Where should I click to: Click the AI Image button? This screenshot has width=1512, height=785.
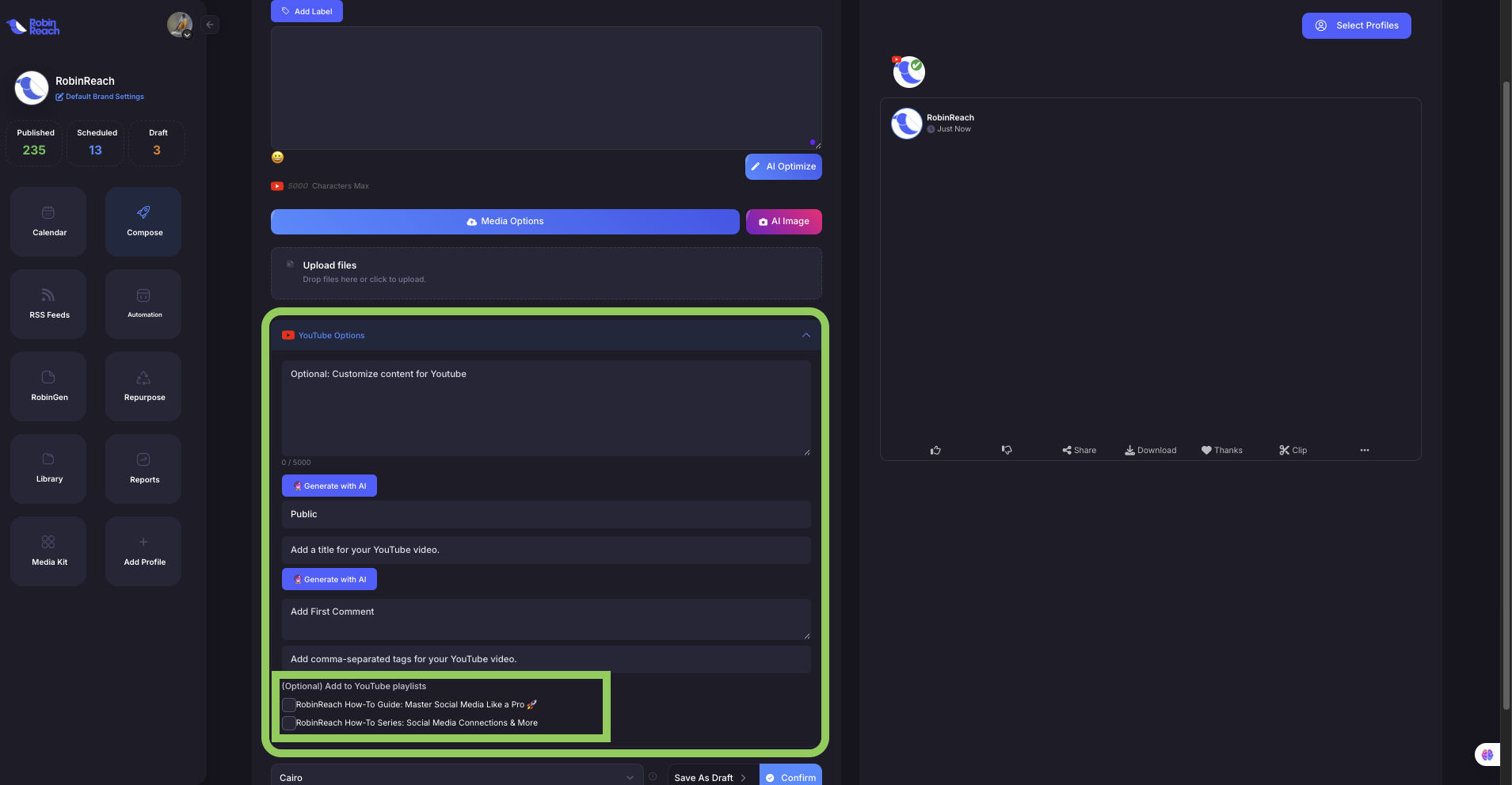point(783,222)
